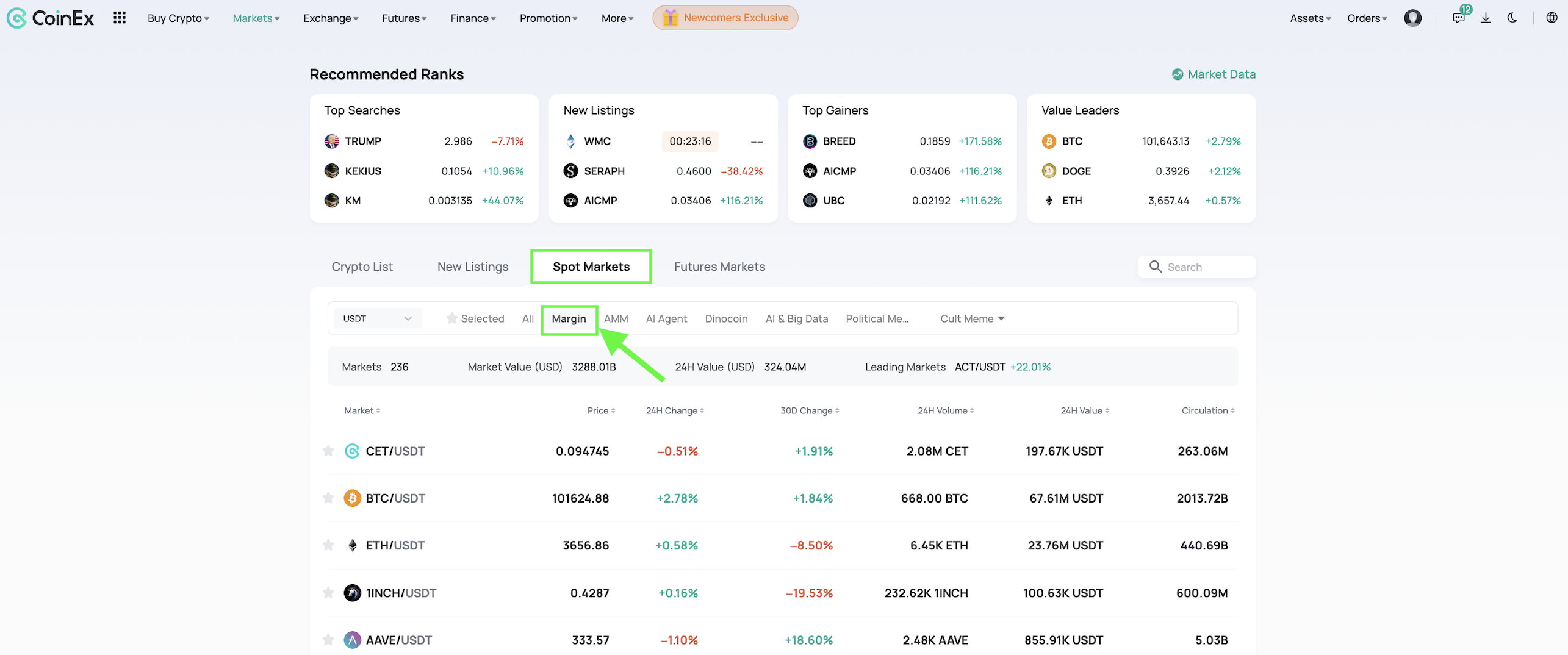Expand the Markets menu
Image resolution: width=1568 pixels, height=655 pixels.
(x=256, y=18)
